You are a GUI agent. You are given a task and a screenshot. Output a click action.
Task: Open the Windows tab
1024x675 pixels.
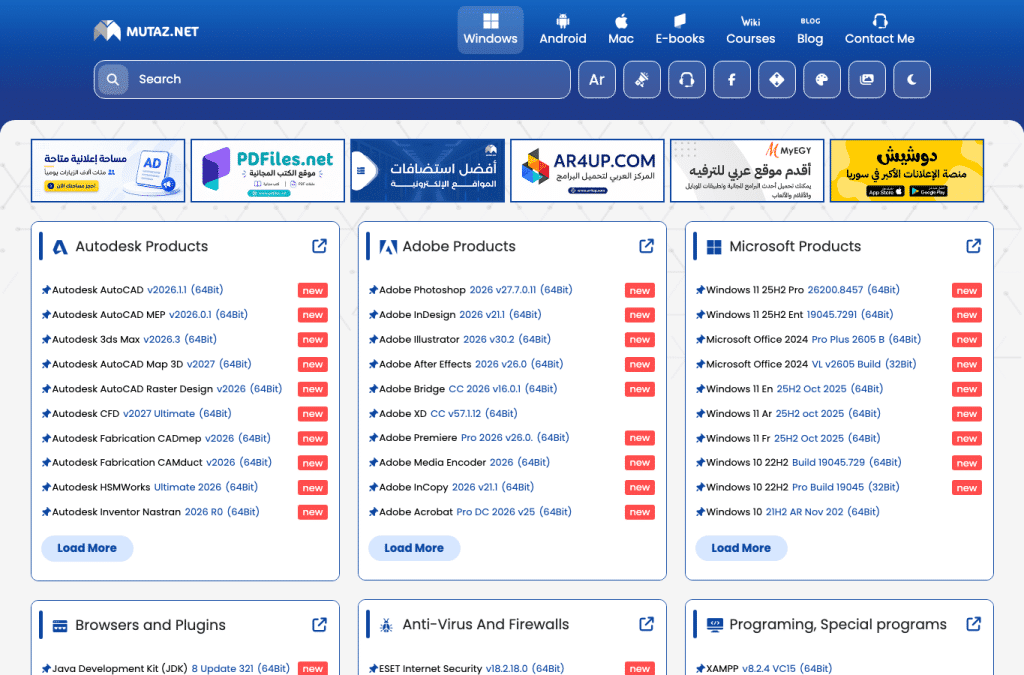pyautogui.click(x=490, y=30)
